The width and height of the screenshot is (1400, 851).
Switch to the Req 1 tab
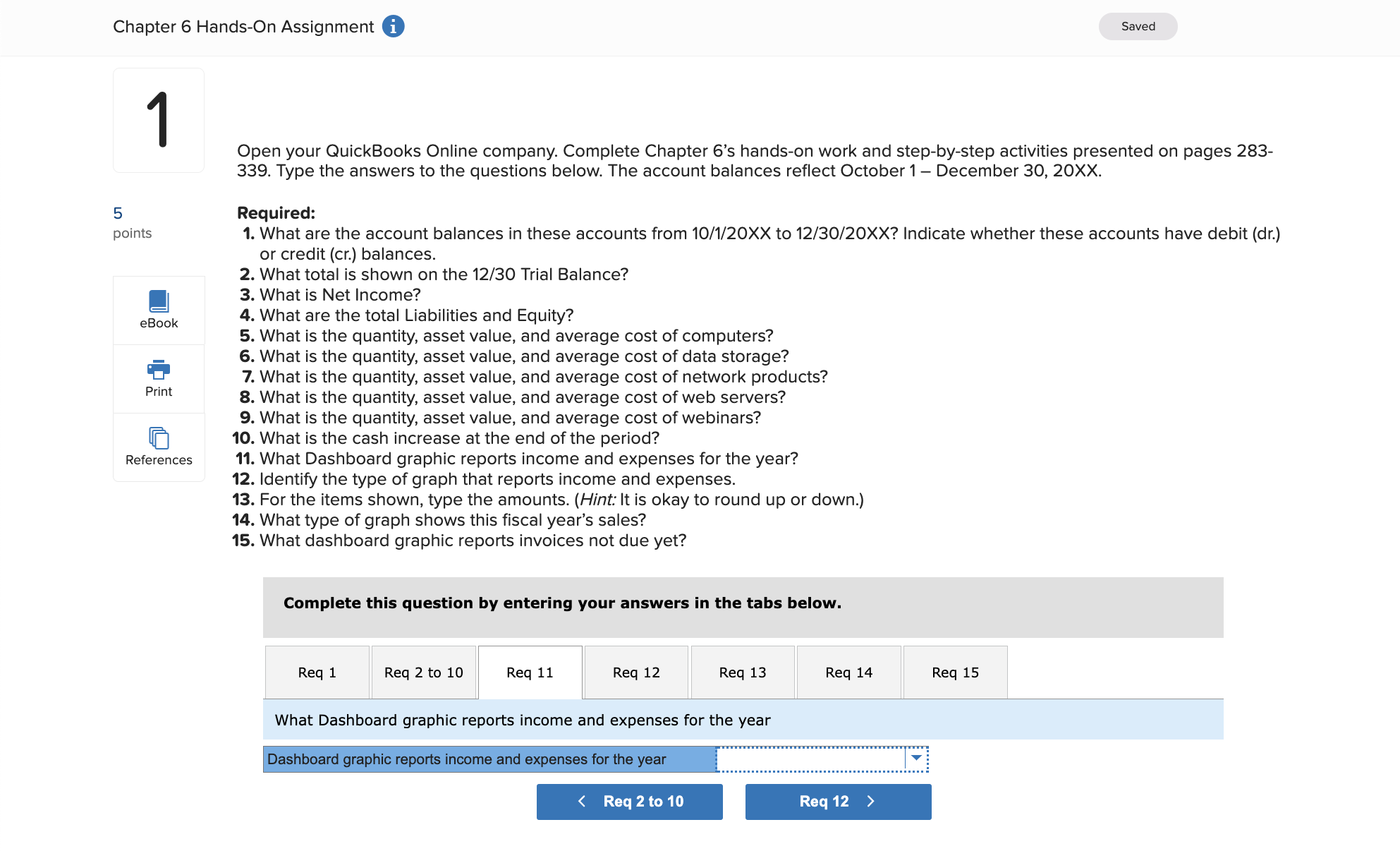317,672
